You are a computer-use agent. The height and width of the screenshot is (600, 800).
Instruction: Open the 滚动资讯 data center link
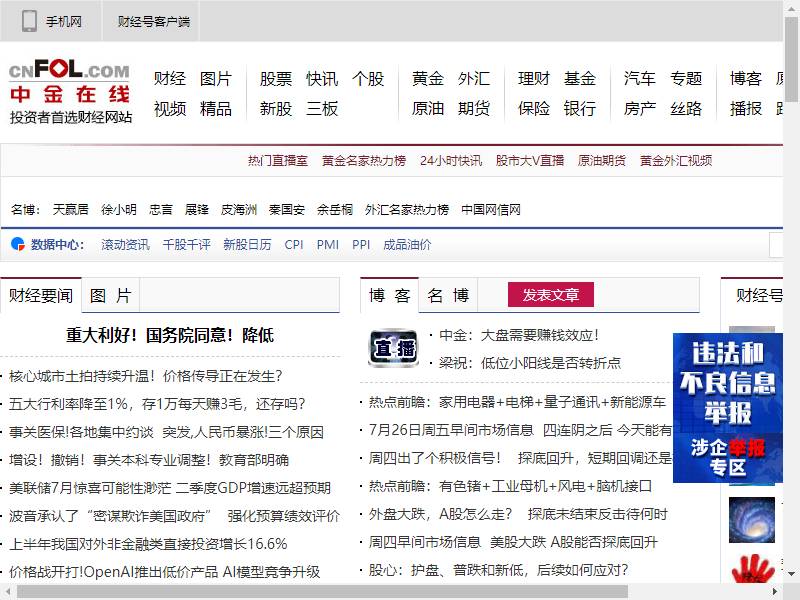click(126, 245)
